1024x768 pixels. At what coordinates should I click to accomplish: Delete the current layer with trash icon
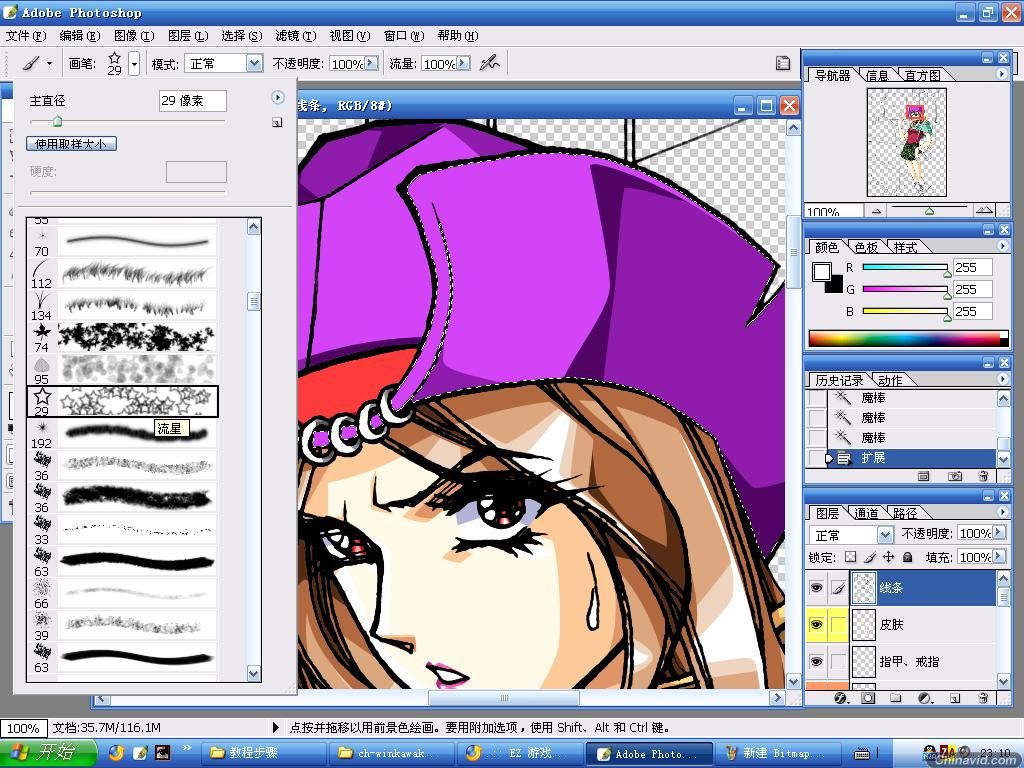click(x=983, y=698)
